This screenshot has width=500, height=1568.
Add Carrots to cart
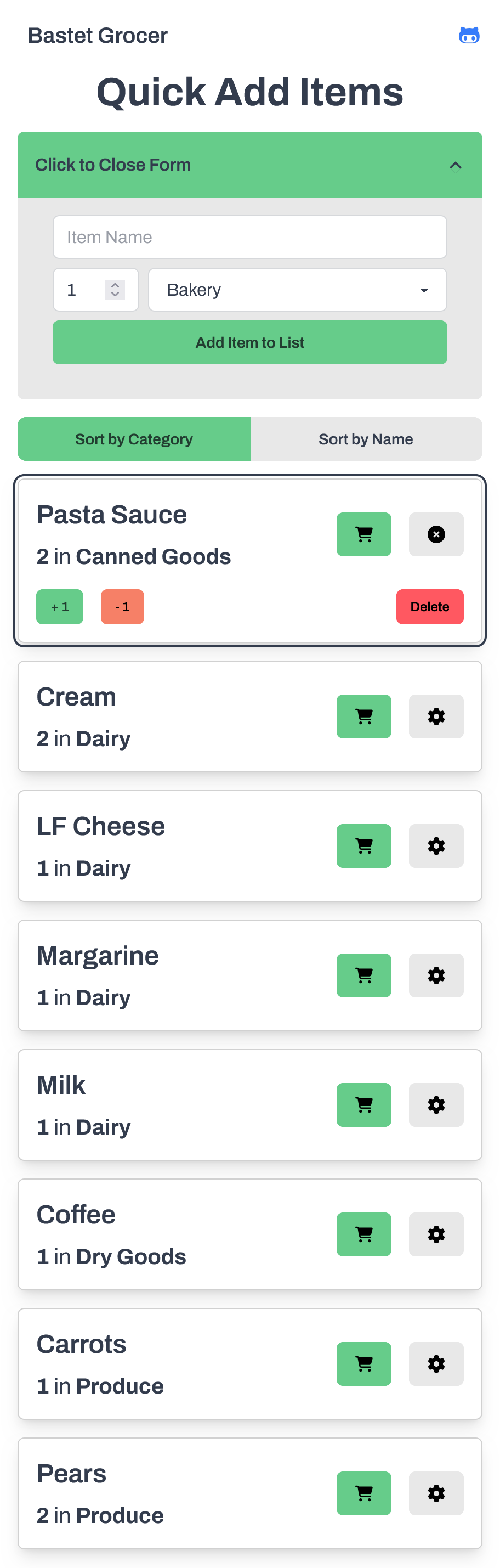click(x=363, y=1364)
